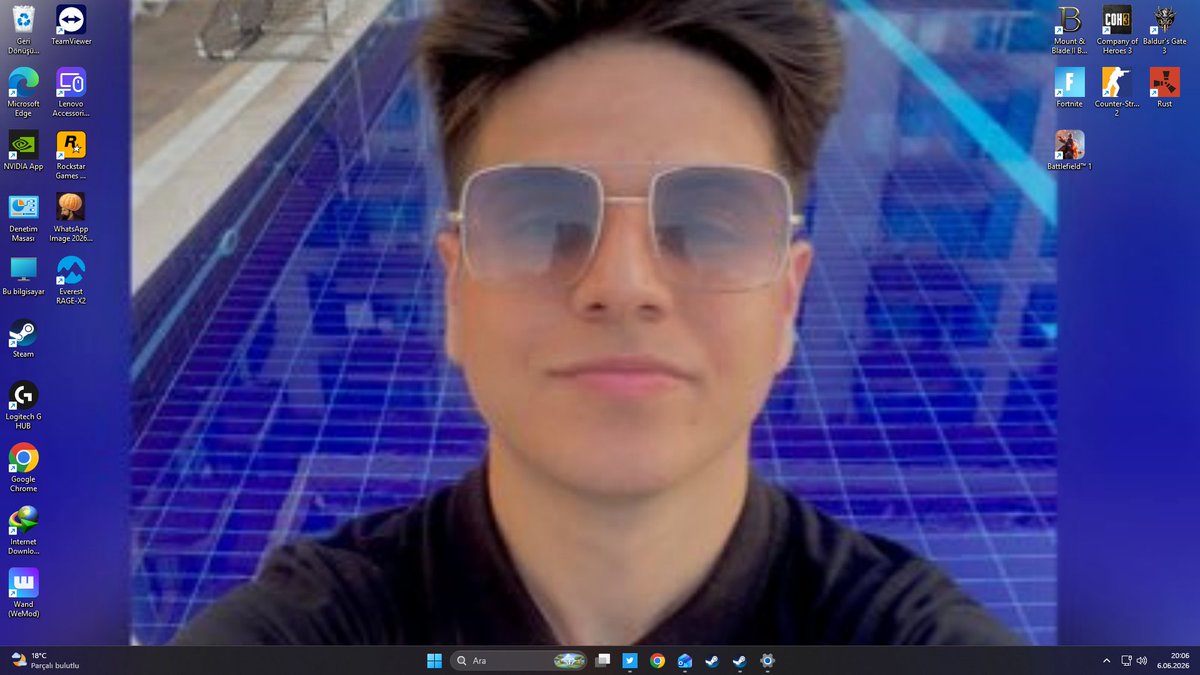Click the Ara search box in taskbar

[518, 660]
